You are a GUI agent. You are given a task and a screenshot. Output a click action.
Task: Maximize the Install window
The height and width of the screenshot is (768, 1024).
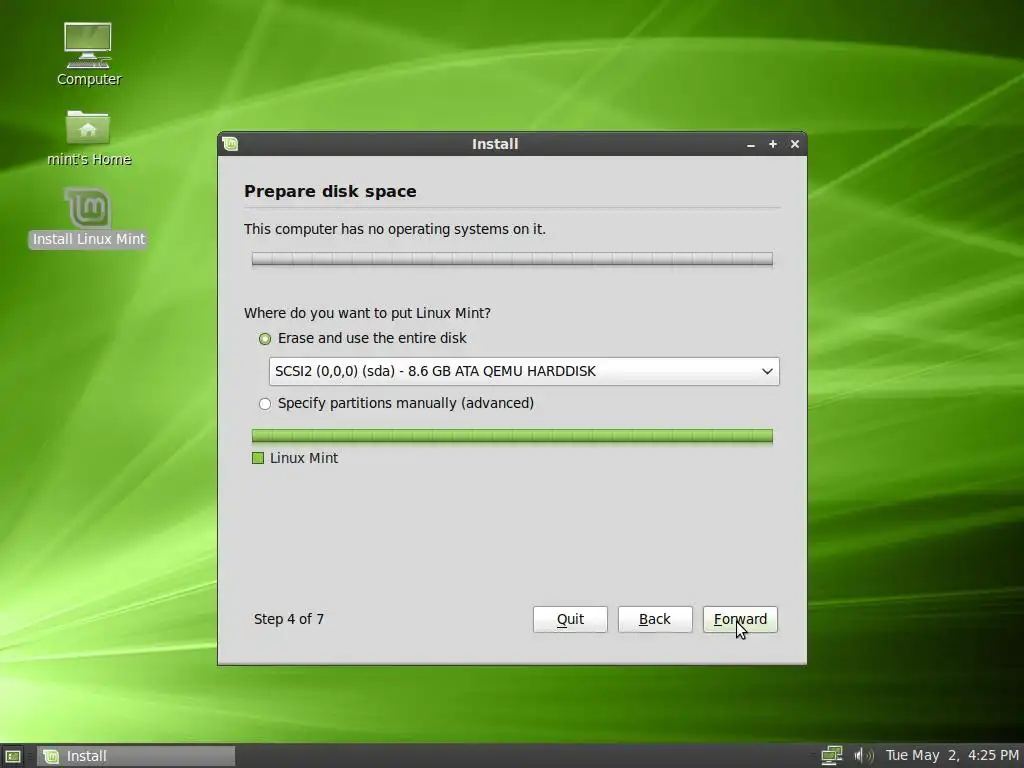773,144
